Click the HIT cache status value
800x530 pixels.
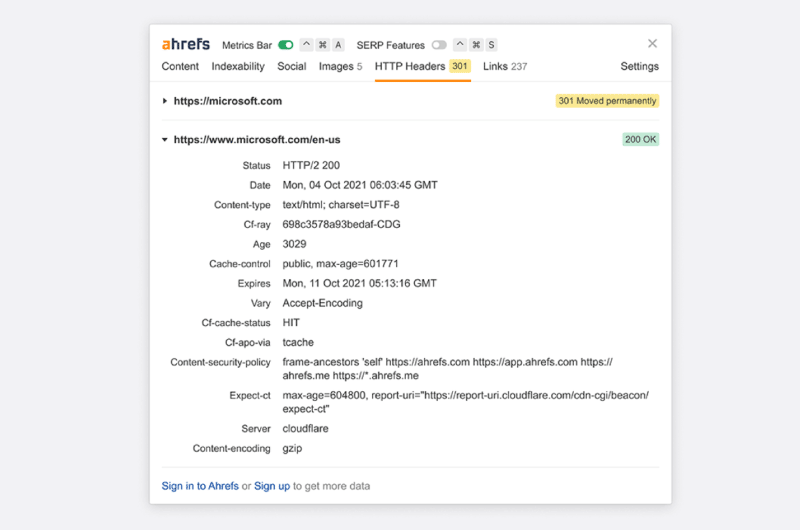pos(291,322)
